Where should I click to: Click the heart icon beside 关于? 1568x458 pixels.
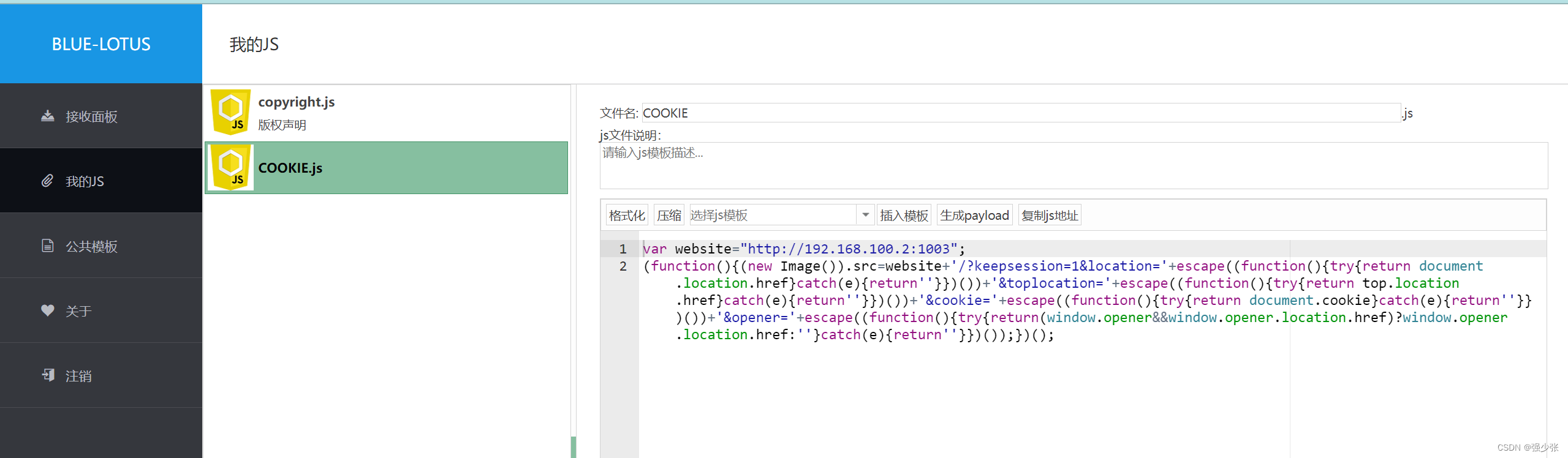pyautogui.click(x=48, y=310)
